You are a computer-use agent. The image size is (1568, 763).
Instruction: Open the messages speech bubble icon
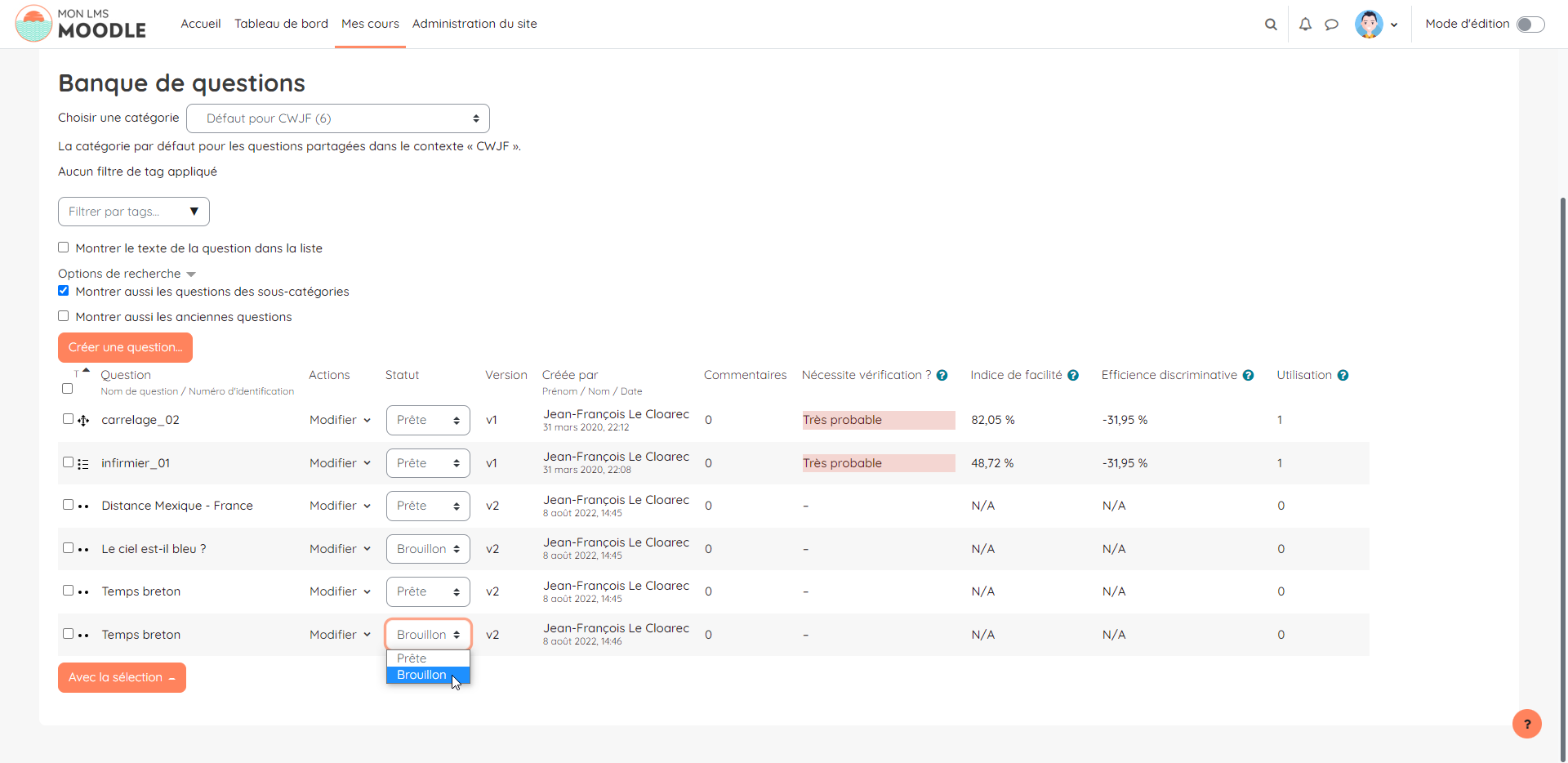click(x=1331, y=25)
